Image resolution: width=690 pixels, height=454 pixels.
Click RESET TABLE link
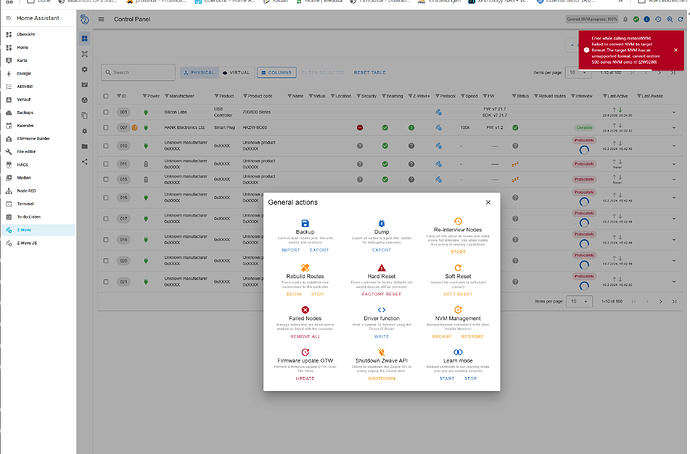[370, 73]
